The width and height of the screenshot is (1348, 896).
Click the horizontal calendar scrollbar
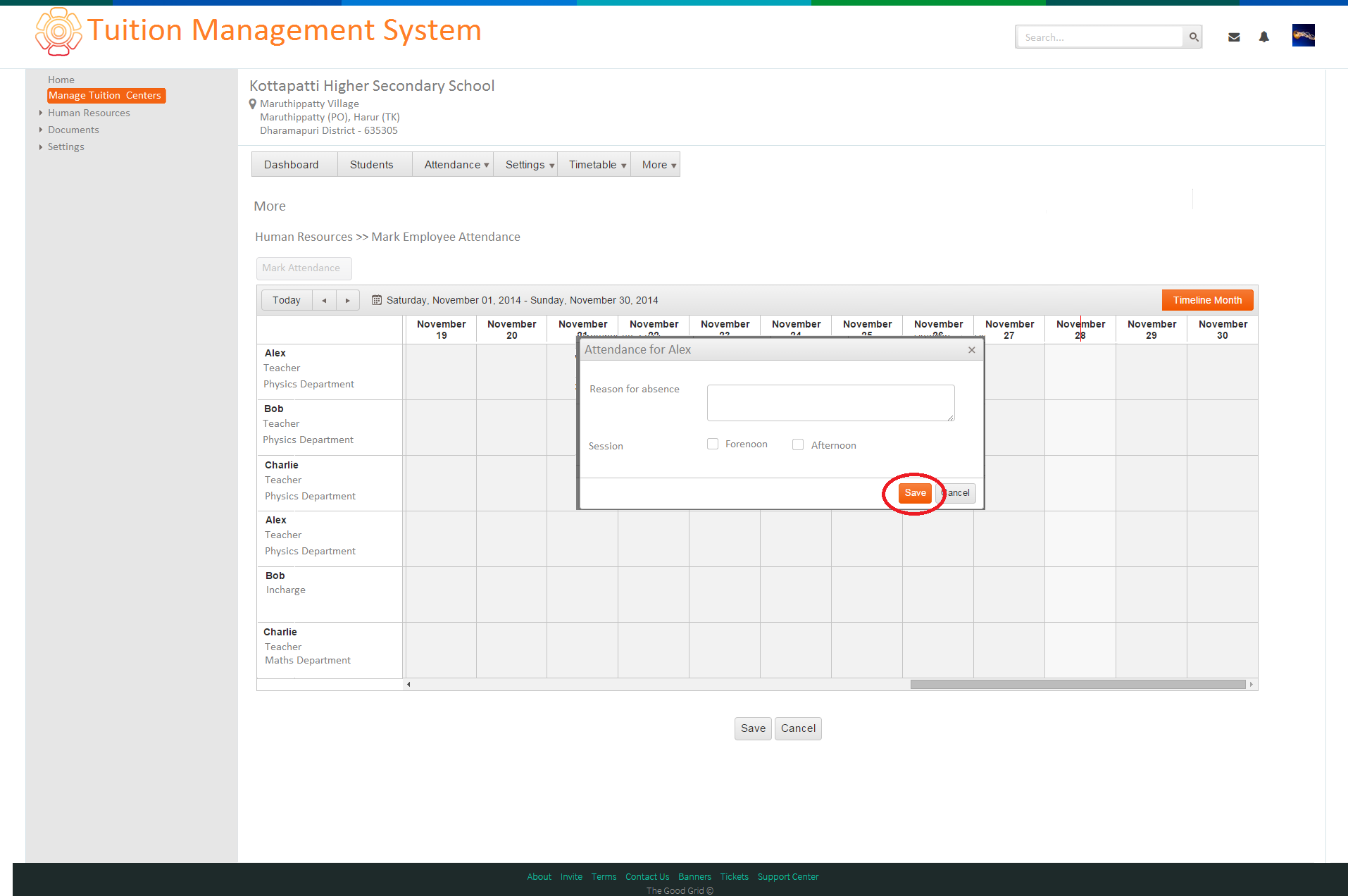pos(1078,684)
